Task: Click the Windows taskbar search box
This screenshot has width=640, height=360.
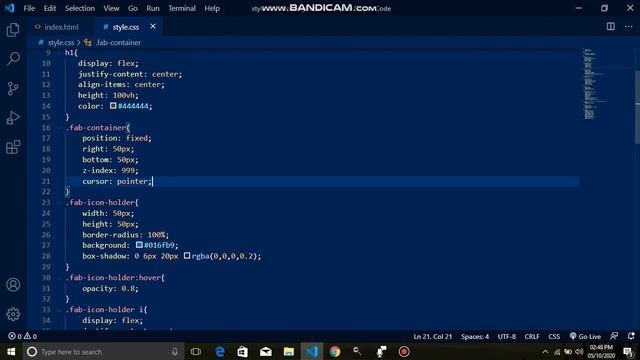Action: [x=103, y=351]
